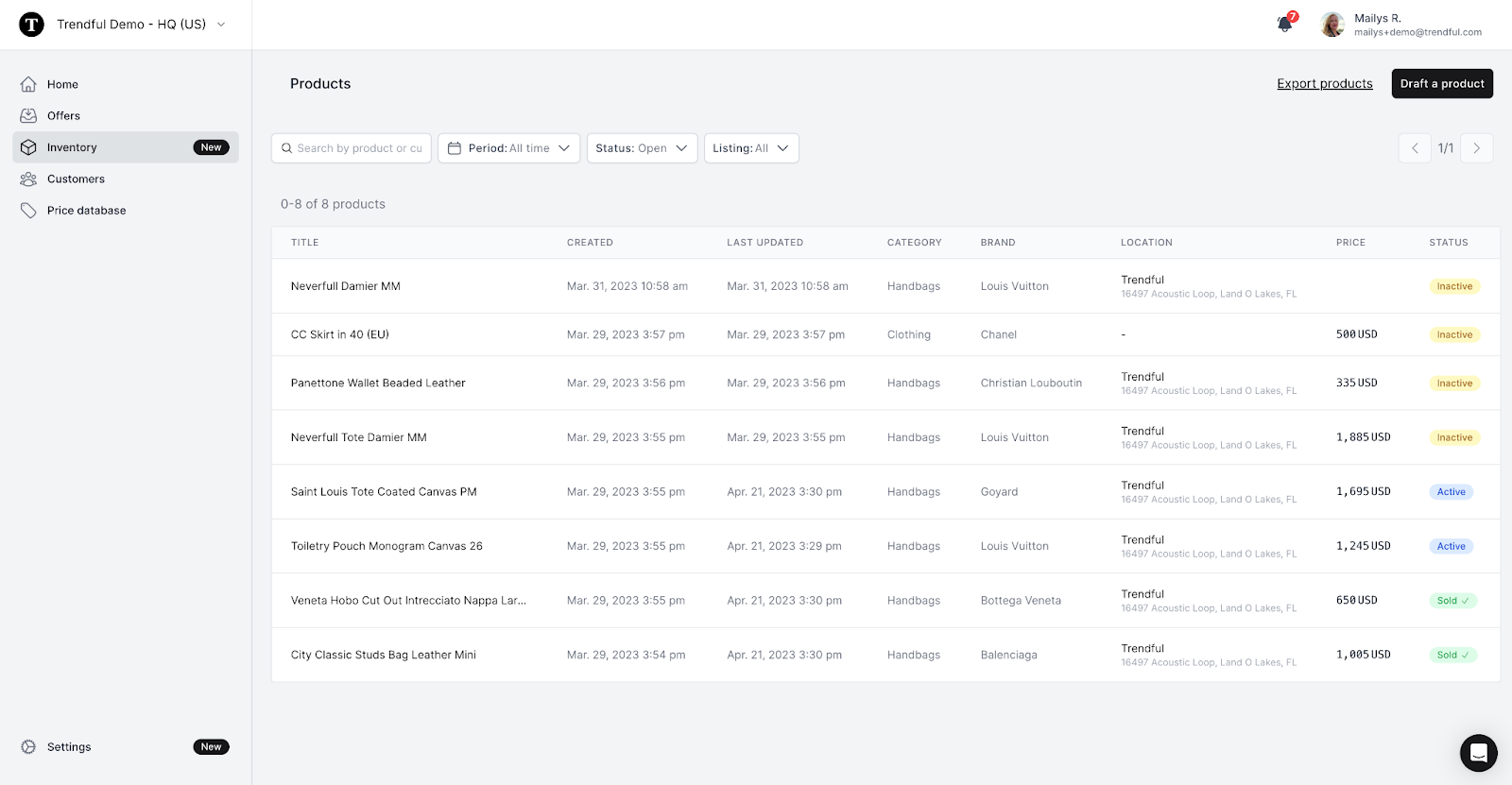Click Sold badge on Veneta Hobo row
This screenshot has width=1512, height=785.
point(1452,601)
